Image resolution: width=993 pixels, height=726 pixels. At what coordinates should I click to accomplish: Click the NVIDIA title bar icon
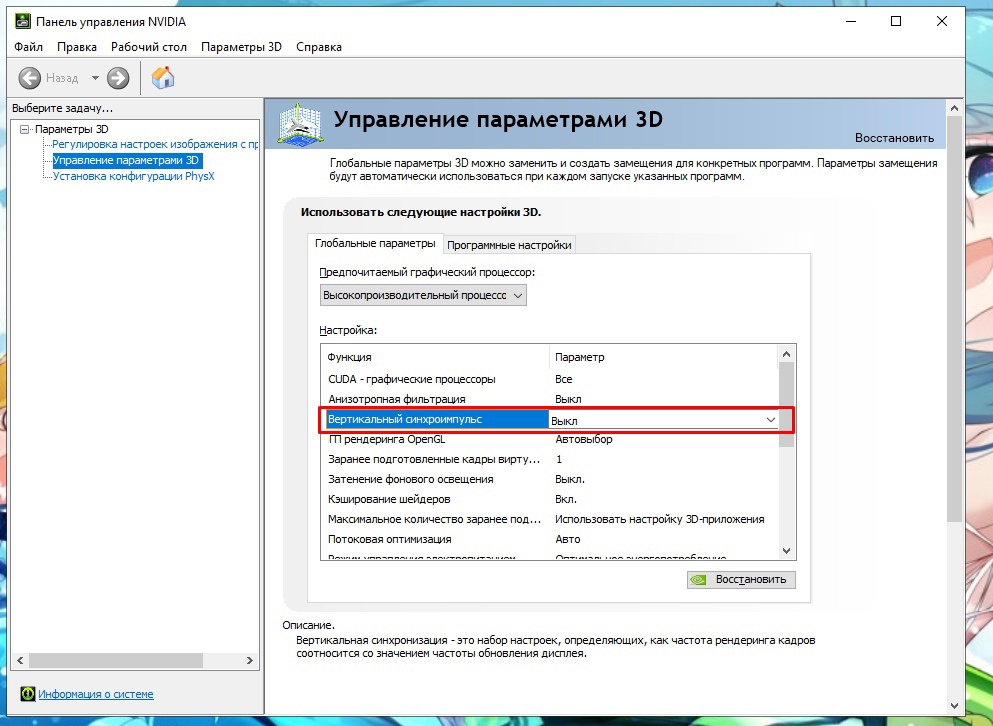(x=22, y=22)
